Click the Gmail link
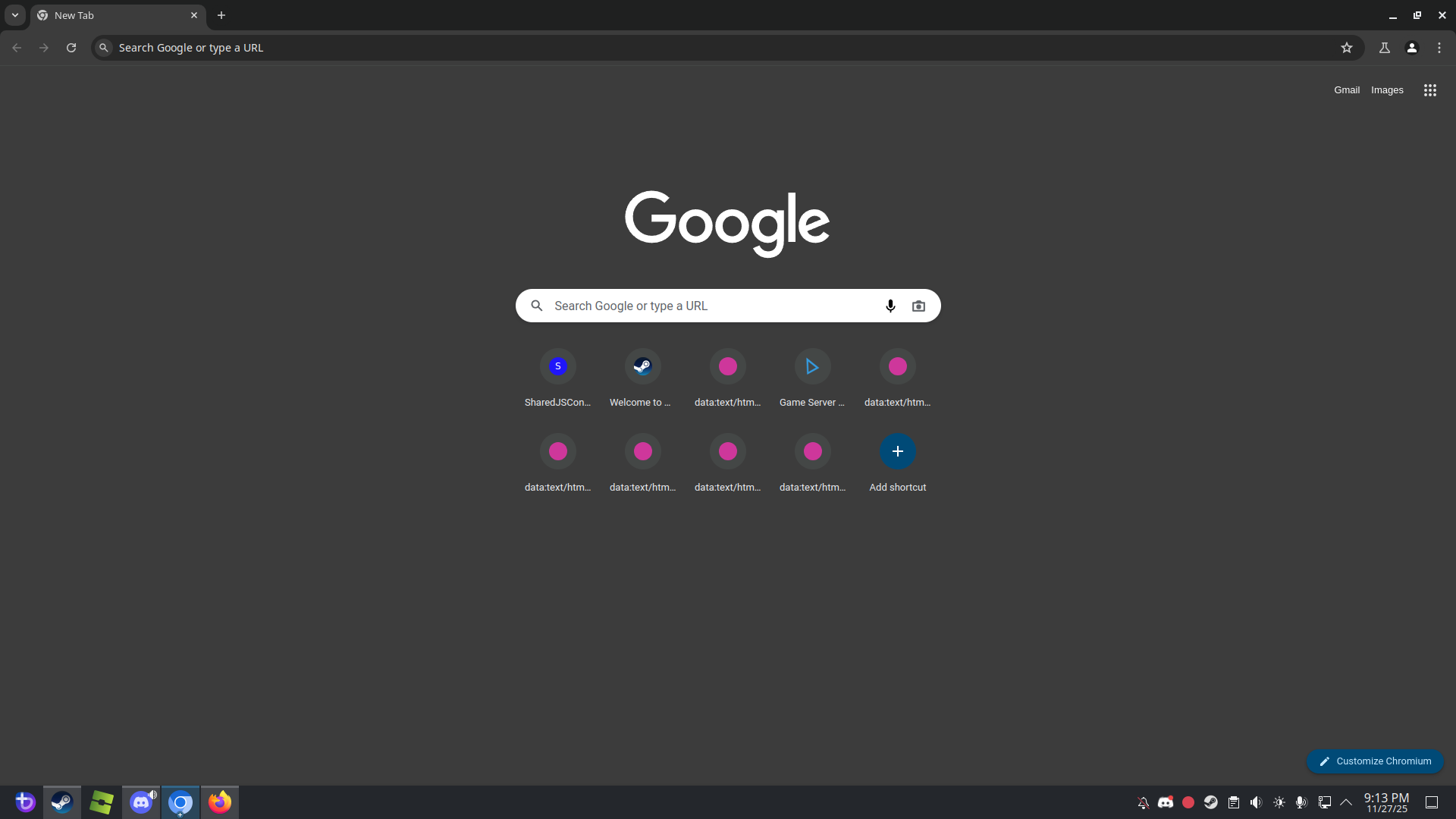The image size is (1456, 819). pyautogui.click(x=1346, y=90)
